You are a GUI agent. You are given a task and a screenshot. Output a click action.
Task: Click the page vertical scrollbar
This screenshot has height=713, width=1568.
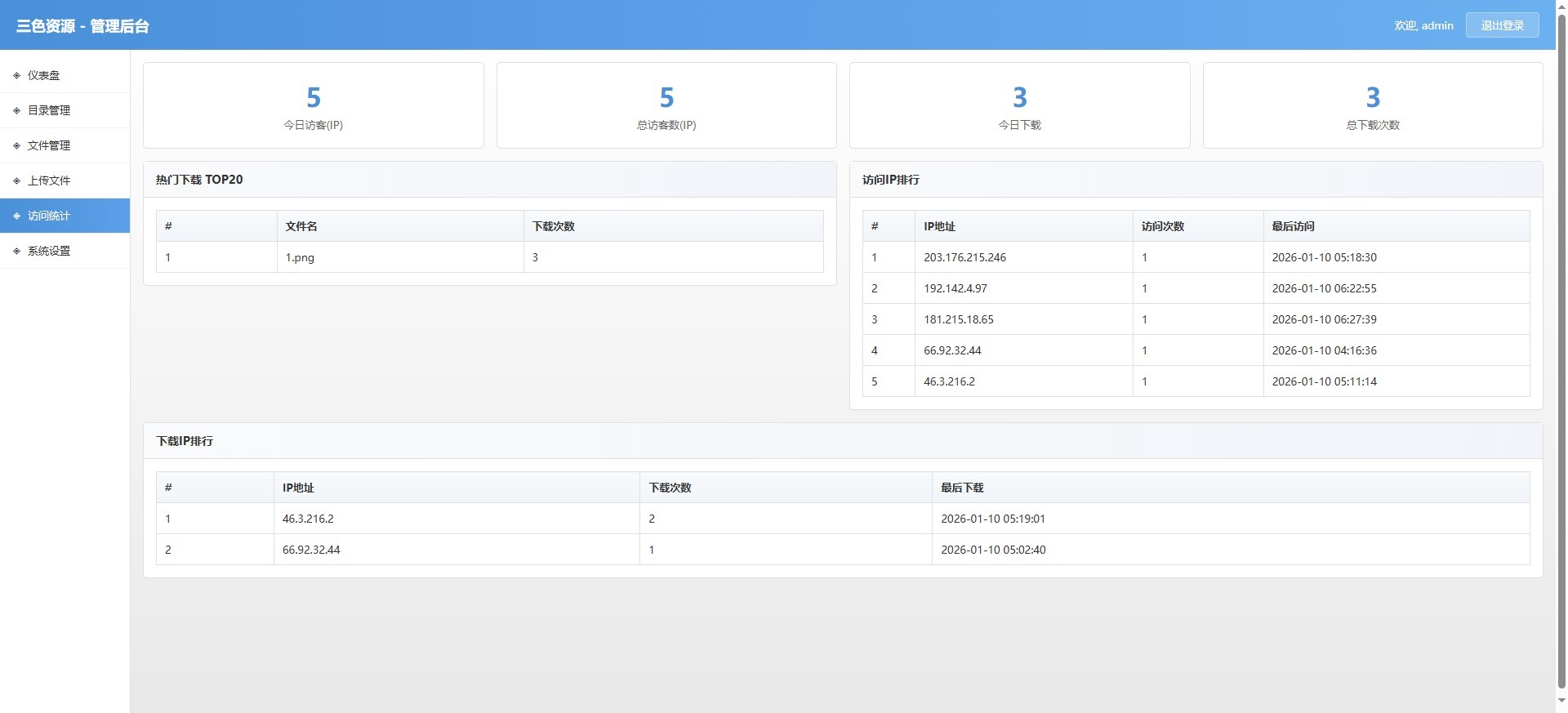tap(1561, 351)
